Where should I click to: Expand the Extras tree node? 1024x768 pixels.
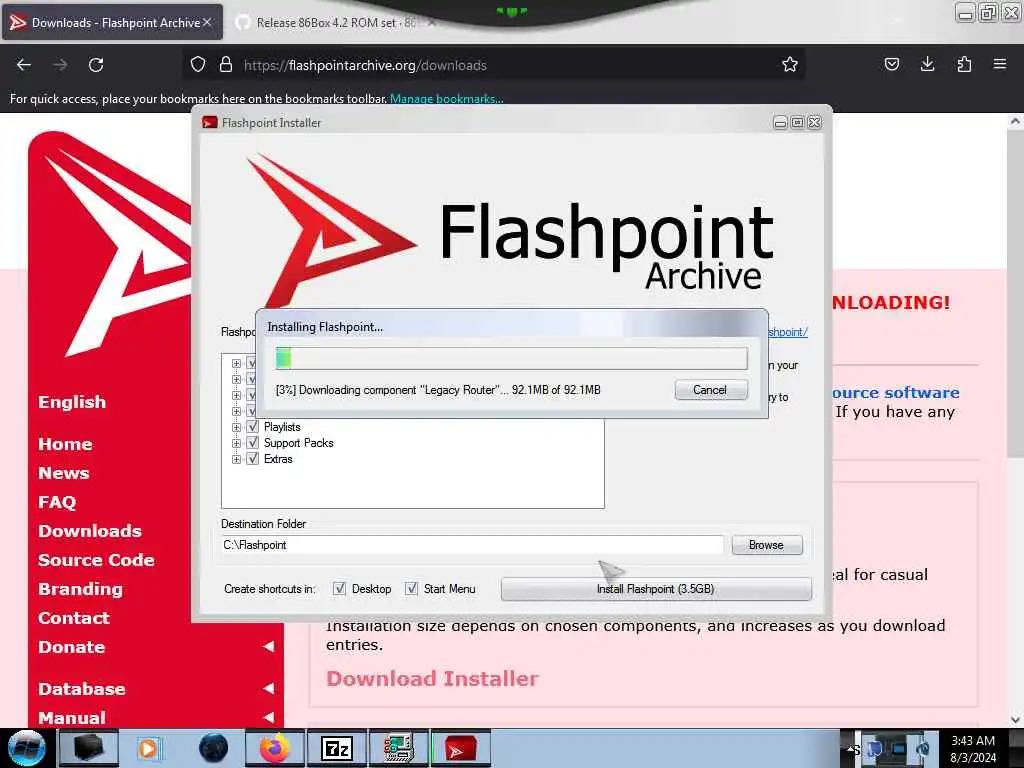click(236, 459)
